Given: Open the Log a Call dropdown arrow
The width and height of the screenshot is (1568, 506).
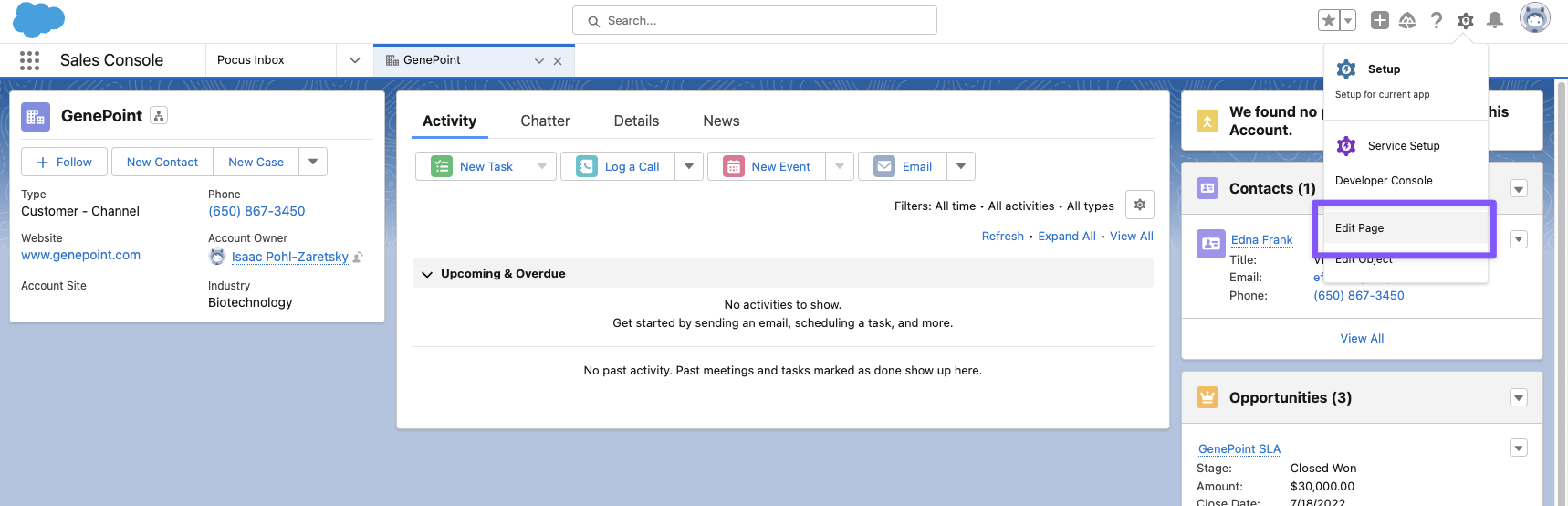Looking at the screenshot, I should coord(689,166).
